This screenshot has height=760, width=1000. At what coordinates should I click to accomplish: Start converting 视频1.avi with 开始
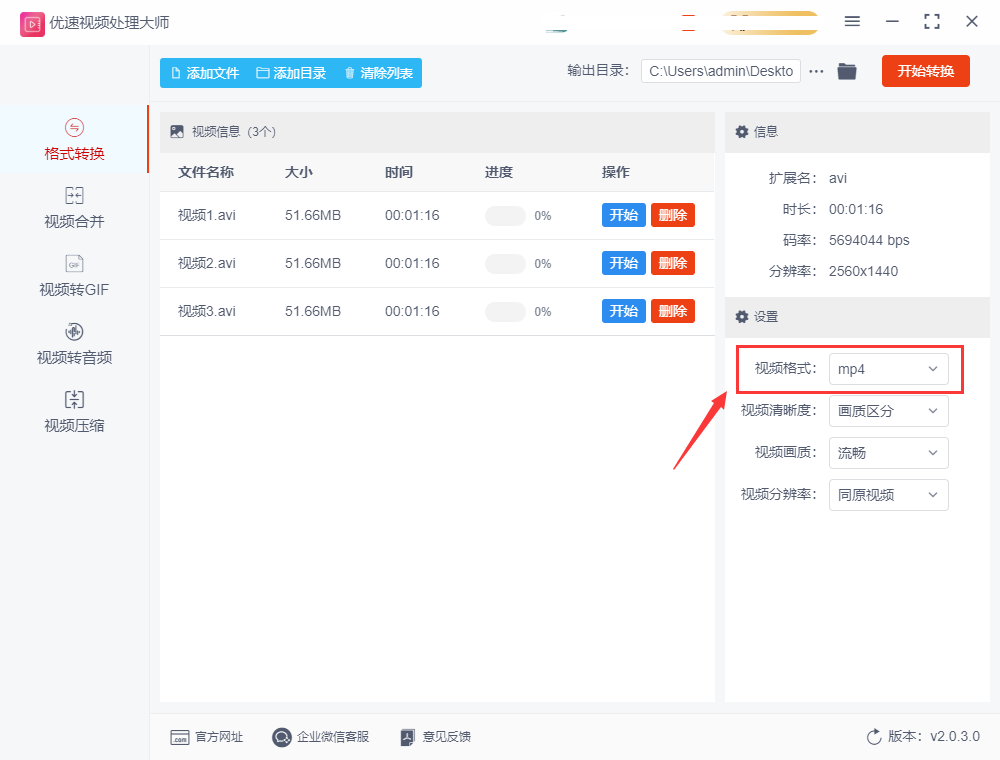[x=623, y=214]
